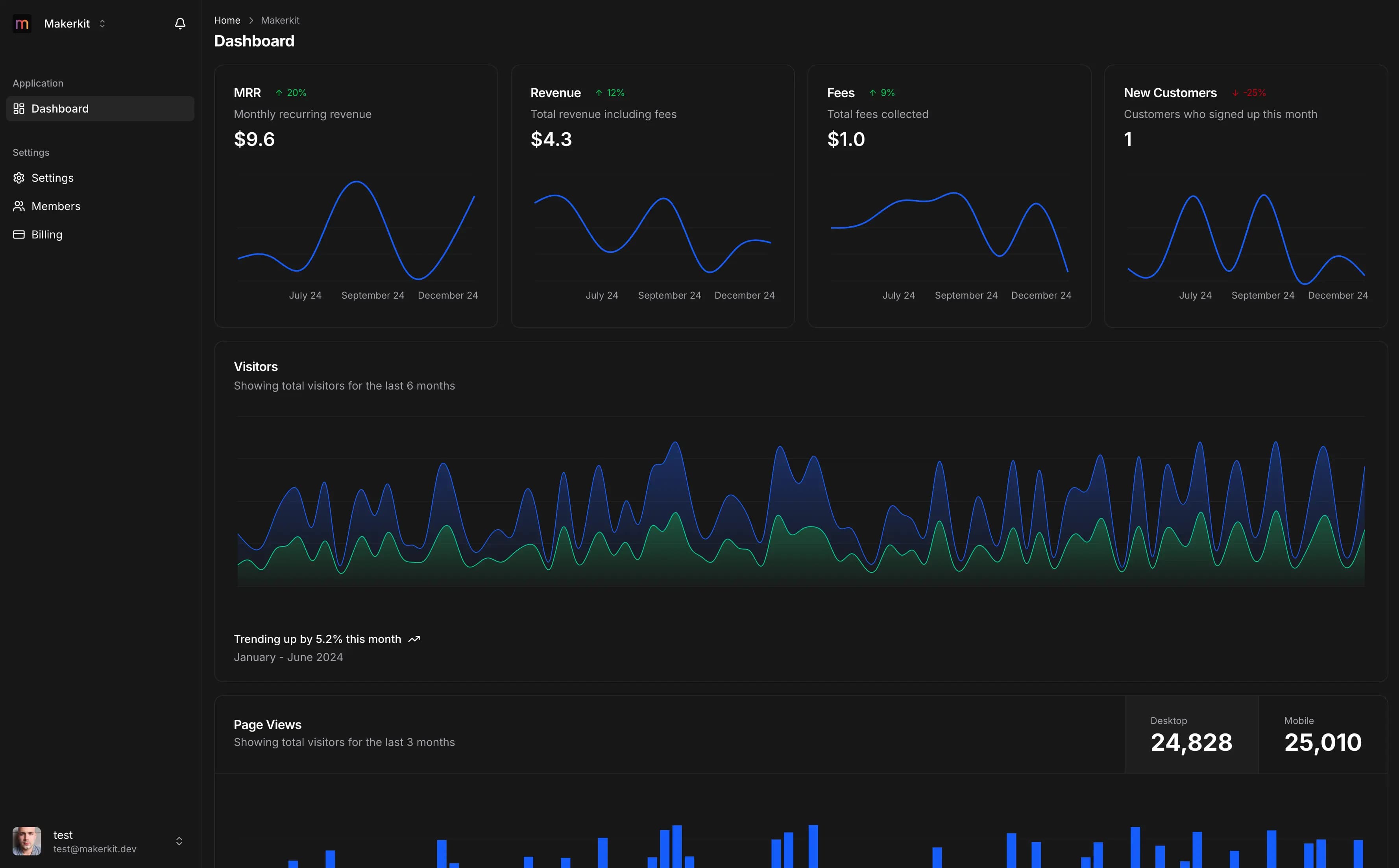The width and height of the screenshot is (1399, 868).
Task: Expand the account options chevron at sidebar bottom
Action: pos(179,840)
